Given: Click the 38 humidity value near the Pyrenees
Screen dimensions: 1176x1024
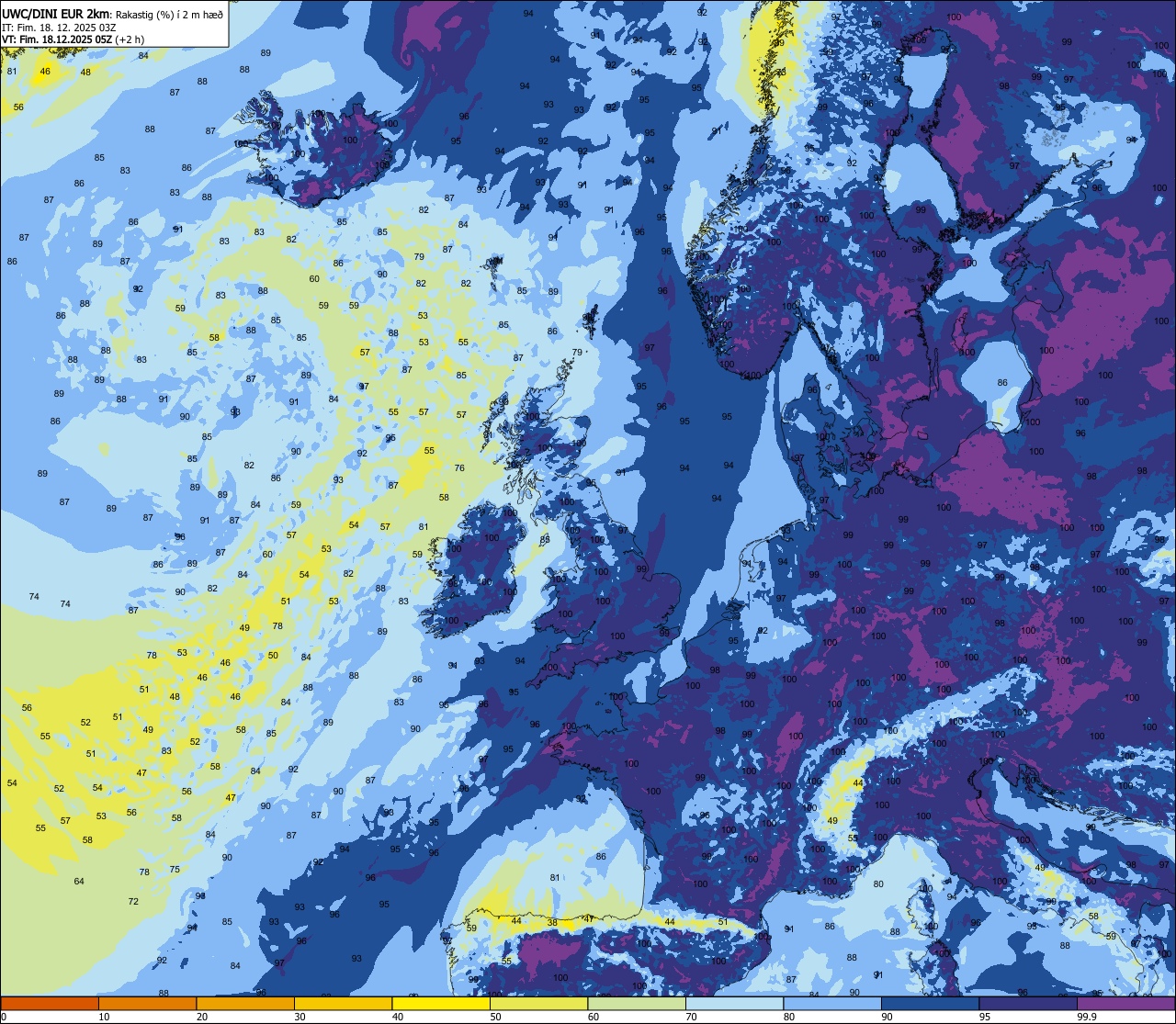Looking at the screenshot, I should pos(552,923).
